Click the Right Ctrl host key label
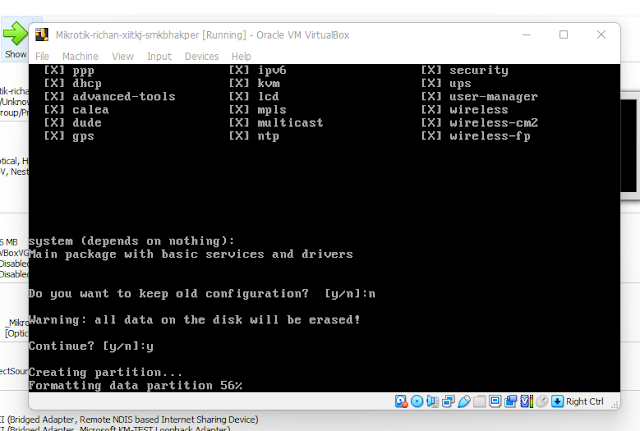This screenshot has width=640, height=431. tap(584, 402)
